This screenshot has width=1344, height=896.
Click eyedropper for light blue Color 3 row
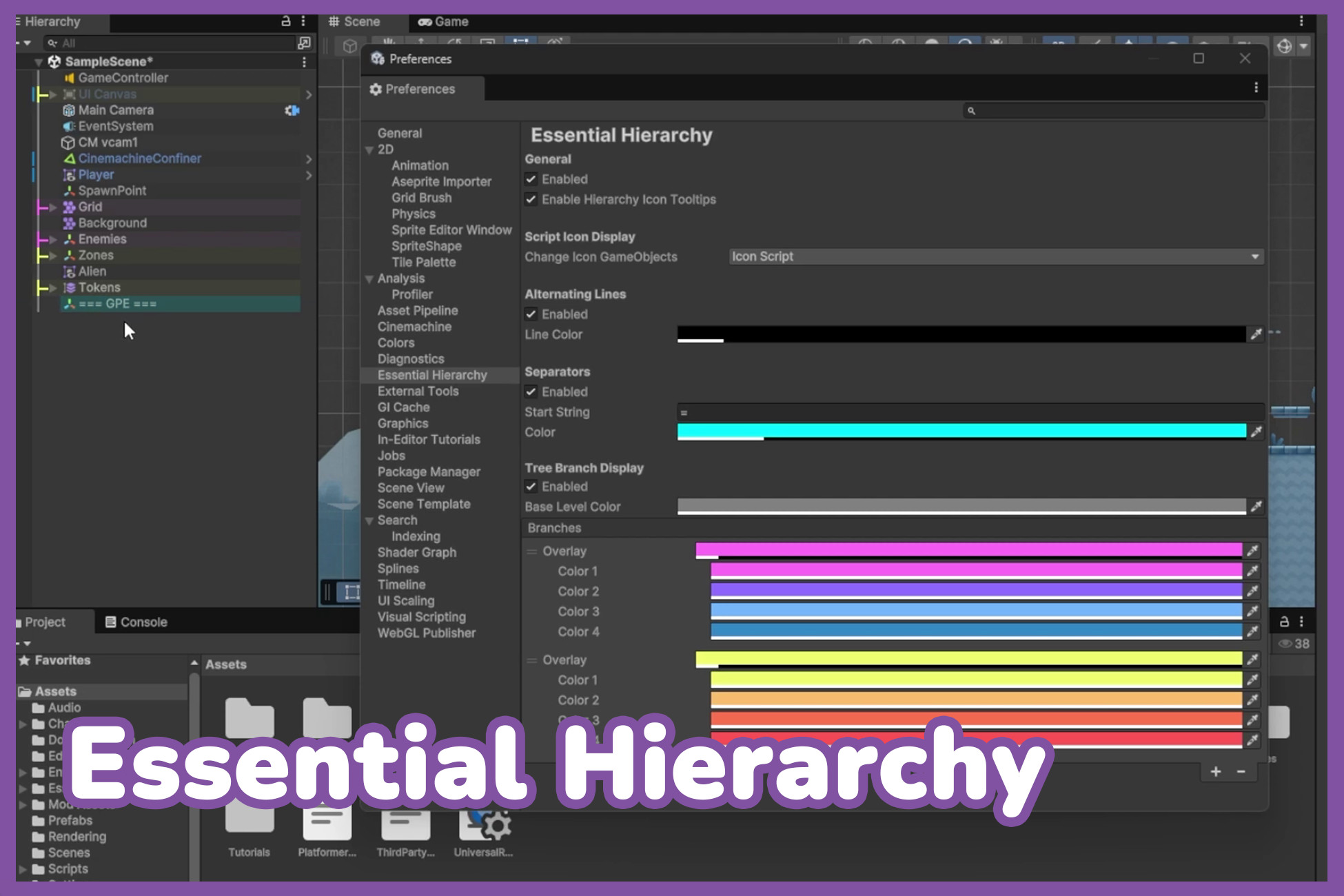(x=1252, y=611)
